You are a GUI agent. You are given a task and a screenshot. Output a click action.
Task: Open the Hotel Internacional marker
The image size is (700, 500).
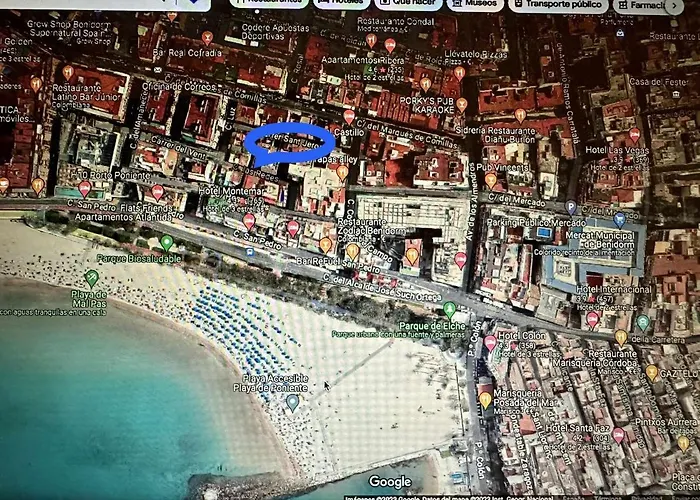coord(592,319)
